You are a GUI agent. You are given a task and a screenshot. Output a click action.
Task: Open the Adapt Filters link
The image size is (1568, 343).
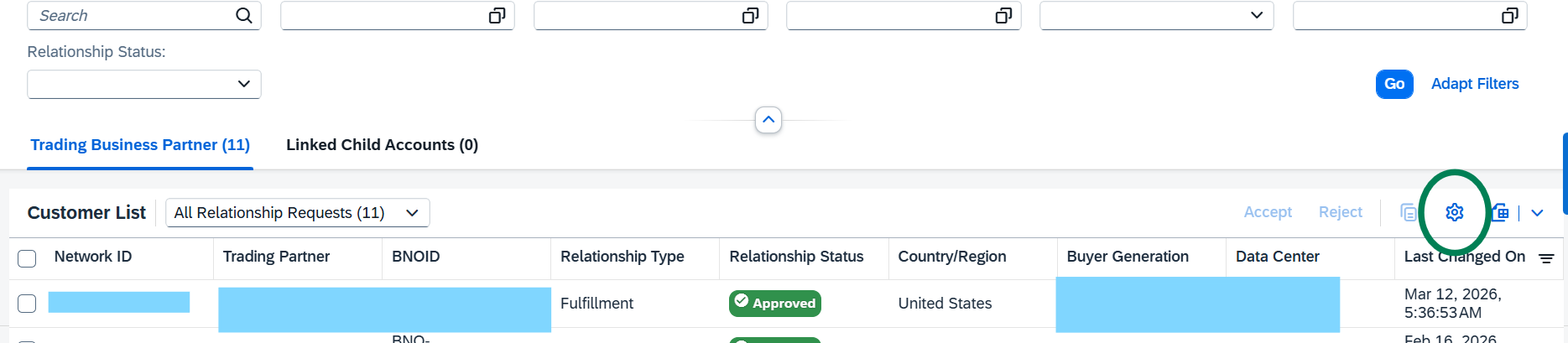pyautogui.click(x=1474, y=84)
